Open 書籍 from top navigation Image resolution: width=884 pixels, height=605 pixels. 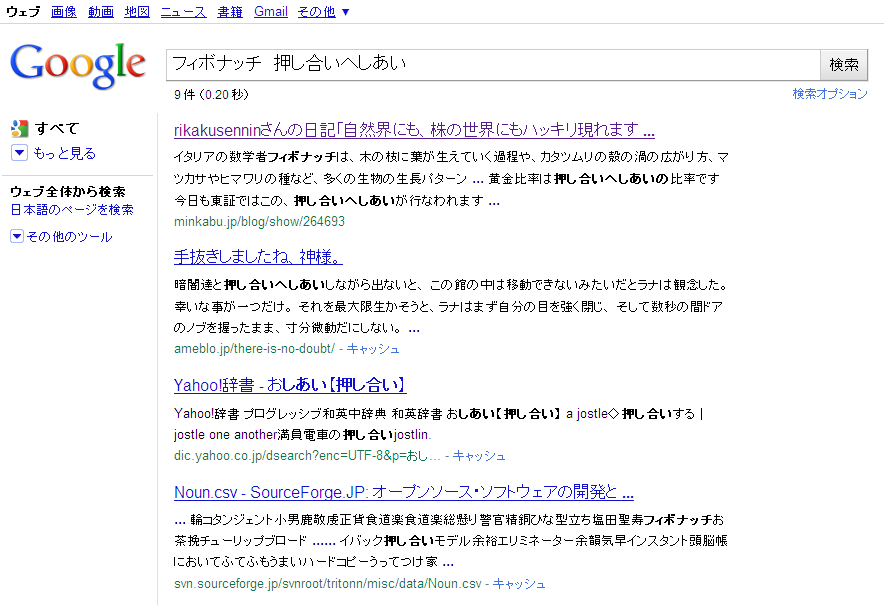230,12
